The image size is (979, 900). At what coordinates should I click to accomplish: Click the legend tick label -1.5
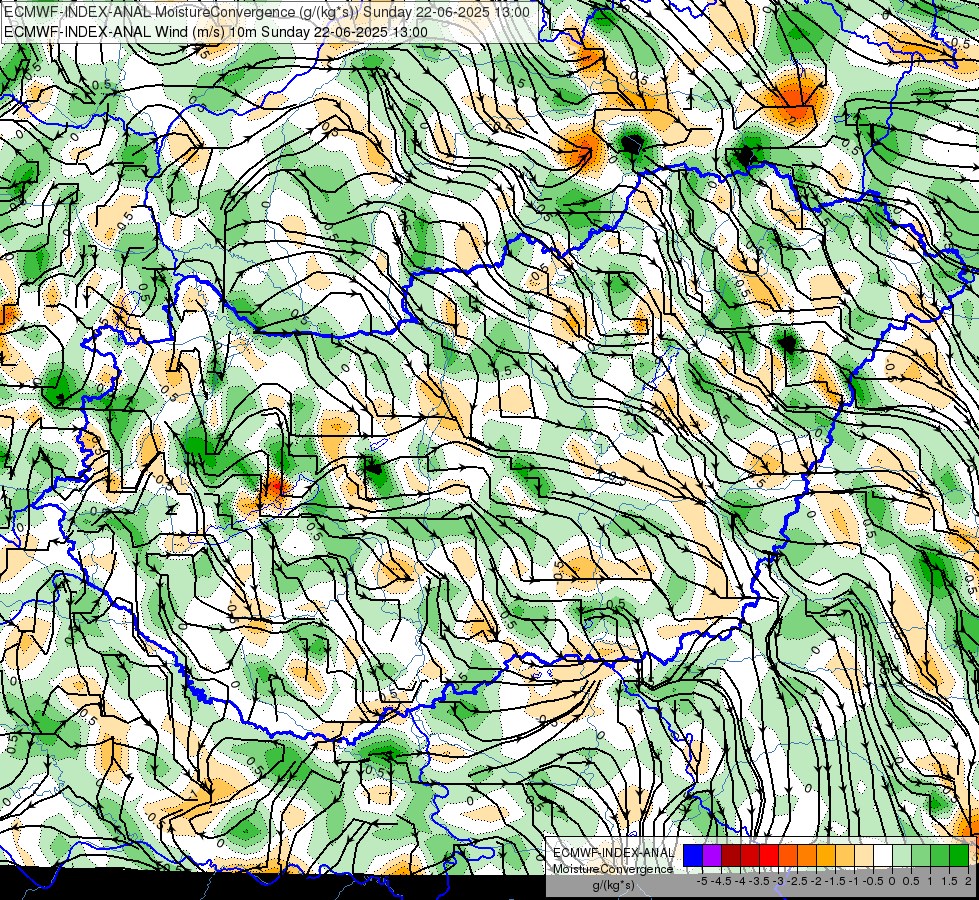(x=835, y=881)
